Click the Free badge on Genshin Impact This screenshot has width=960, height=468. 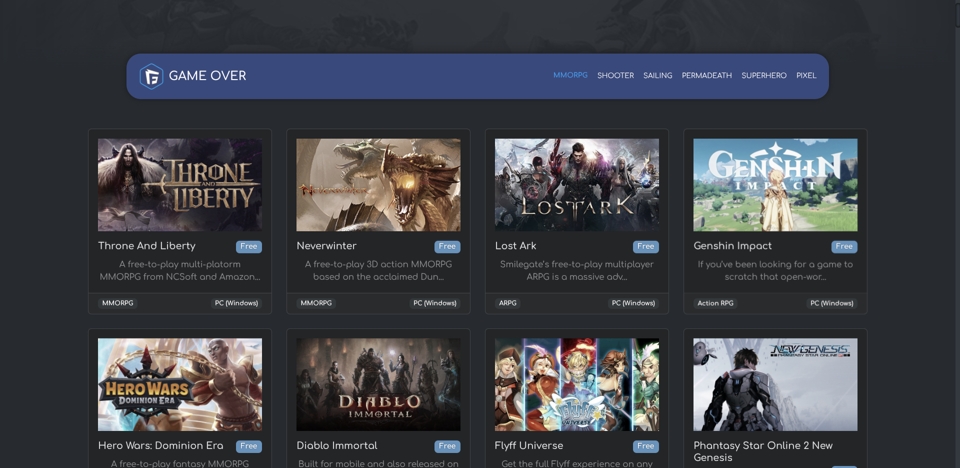click(844, 246)
